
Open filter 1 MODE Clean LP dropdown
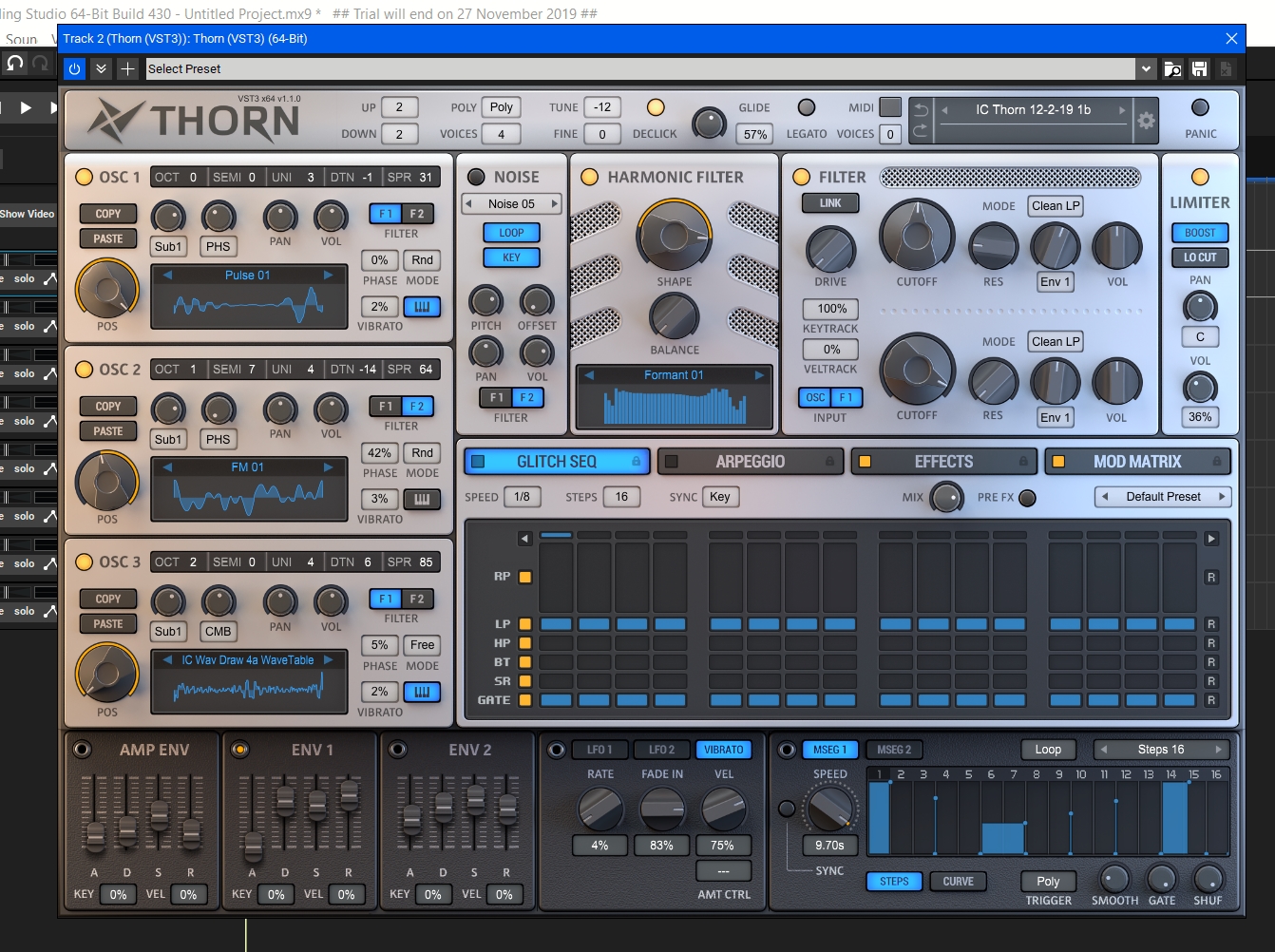click(1056, 206)
